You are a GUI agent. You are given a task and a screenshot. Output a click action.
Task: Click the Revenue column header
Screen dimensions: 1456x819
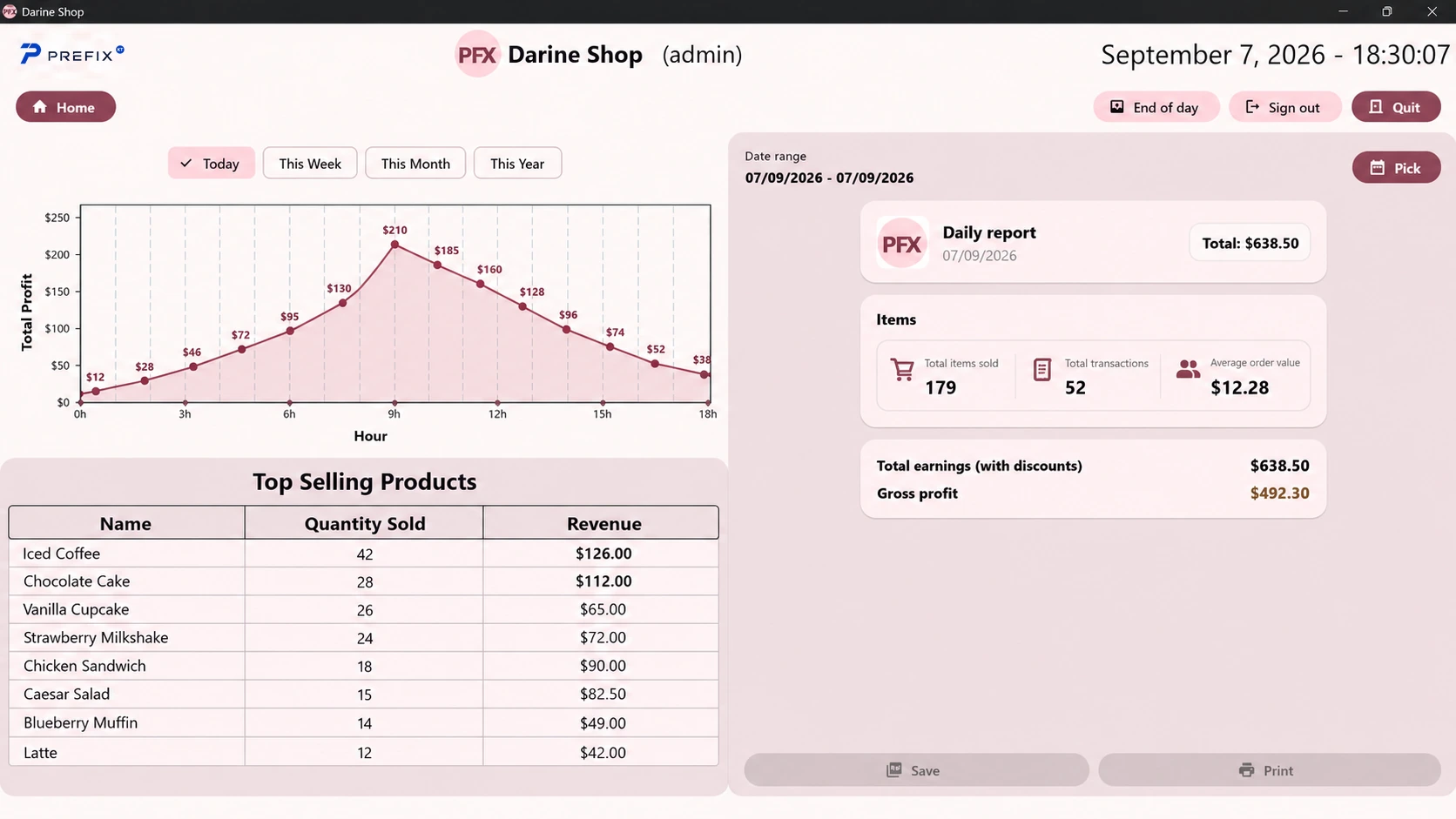coord(601,523)
